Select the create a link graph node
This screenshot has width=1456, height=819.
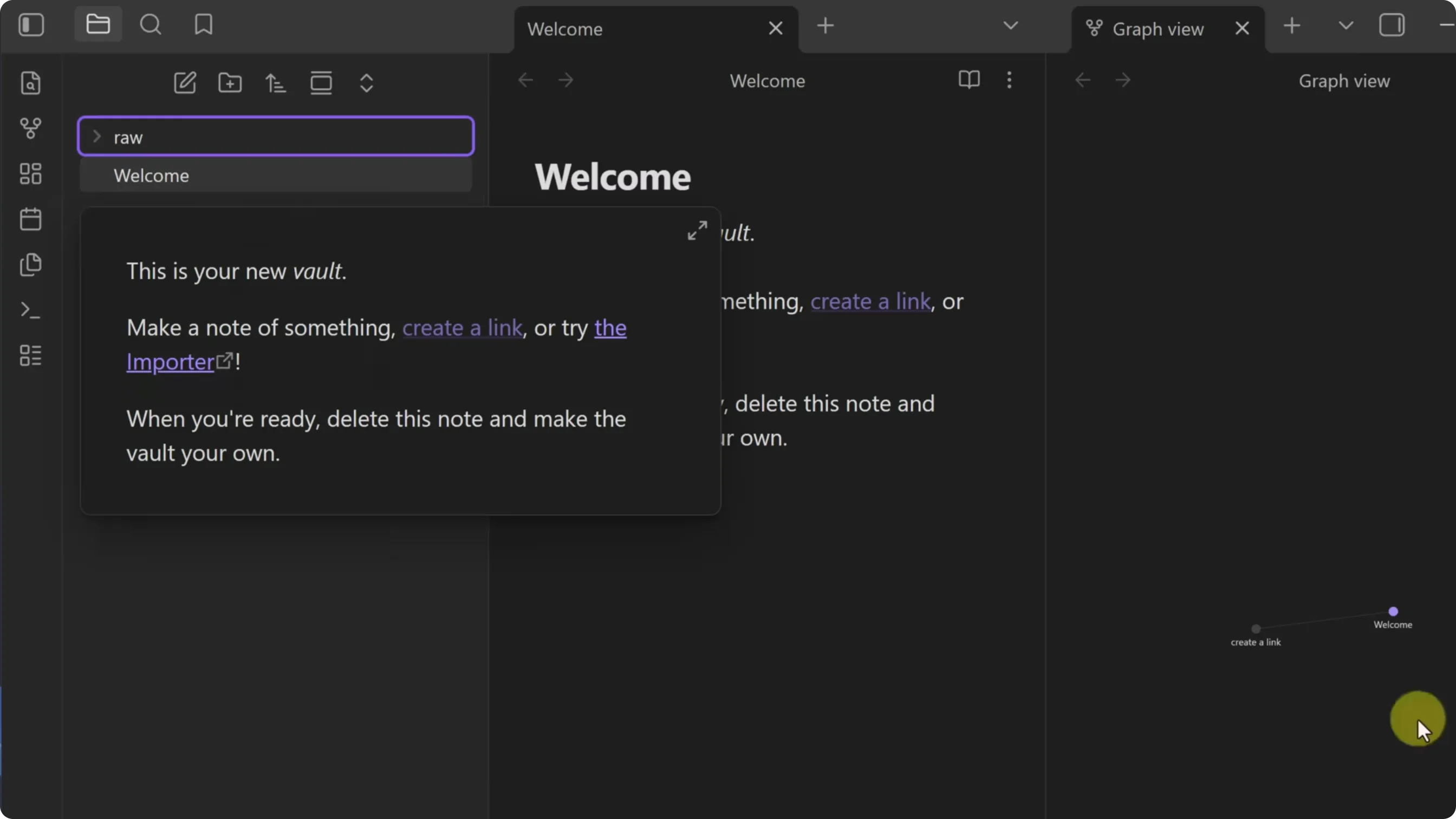(x=1256, y=629)
